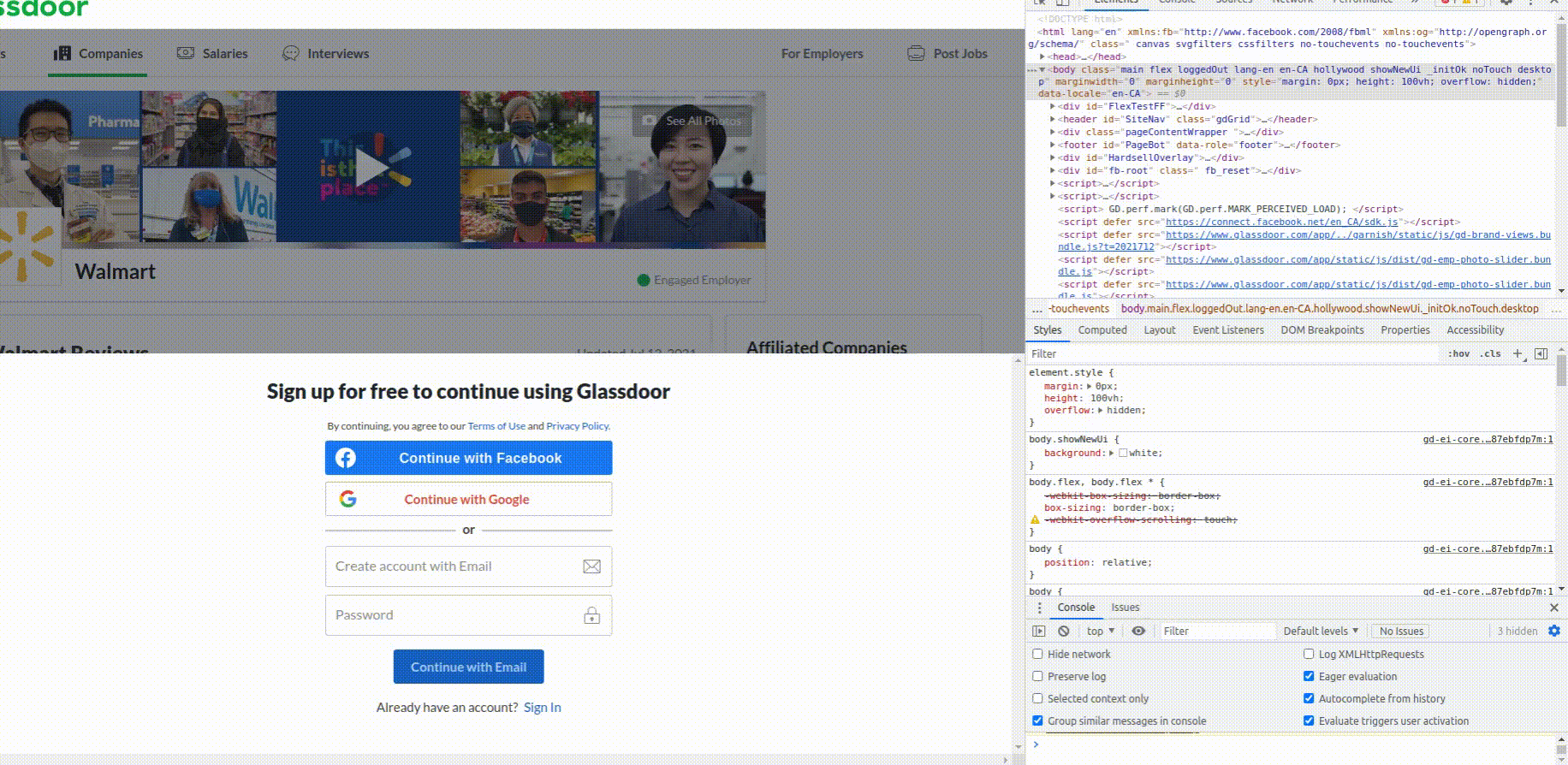Uncheck Evaluate triggers user activation
Screen dimensions: 1568x765
(1309, 721)
